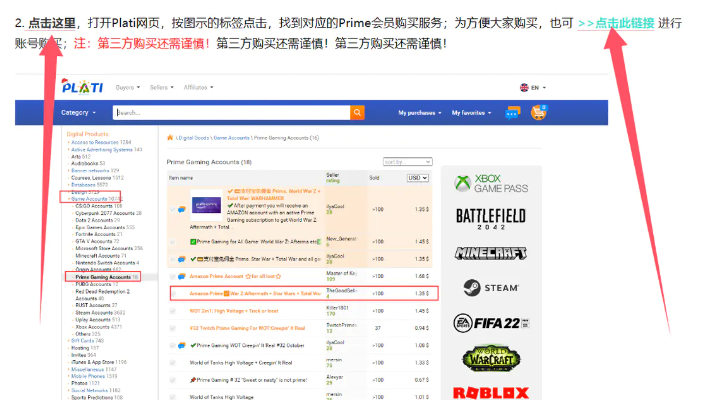Viewport: 703px width, 400px height.
Task: Open the chat messages icon in header
Action: pos(512,113)
